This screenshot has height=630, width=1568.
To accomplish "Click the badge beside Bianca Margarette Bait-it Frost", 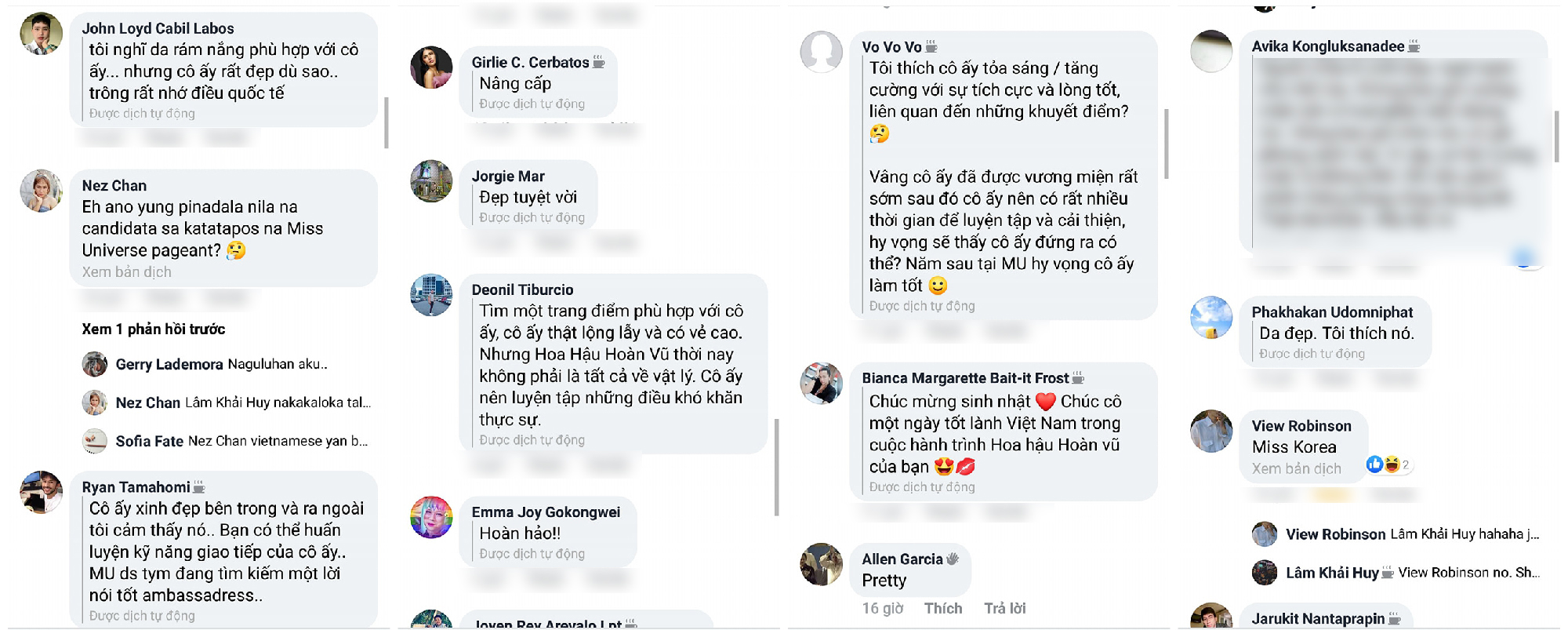I will click(1079, 378).
